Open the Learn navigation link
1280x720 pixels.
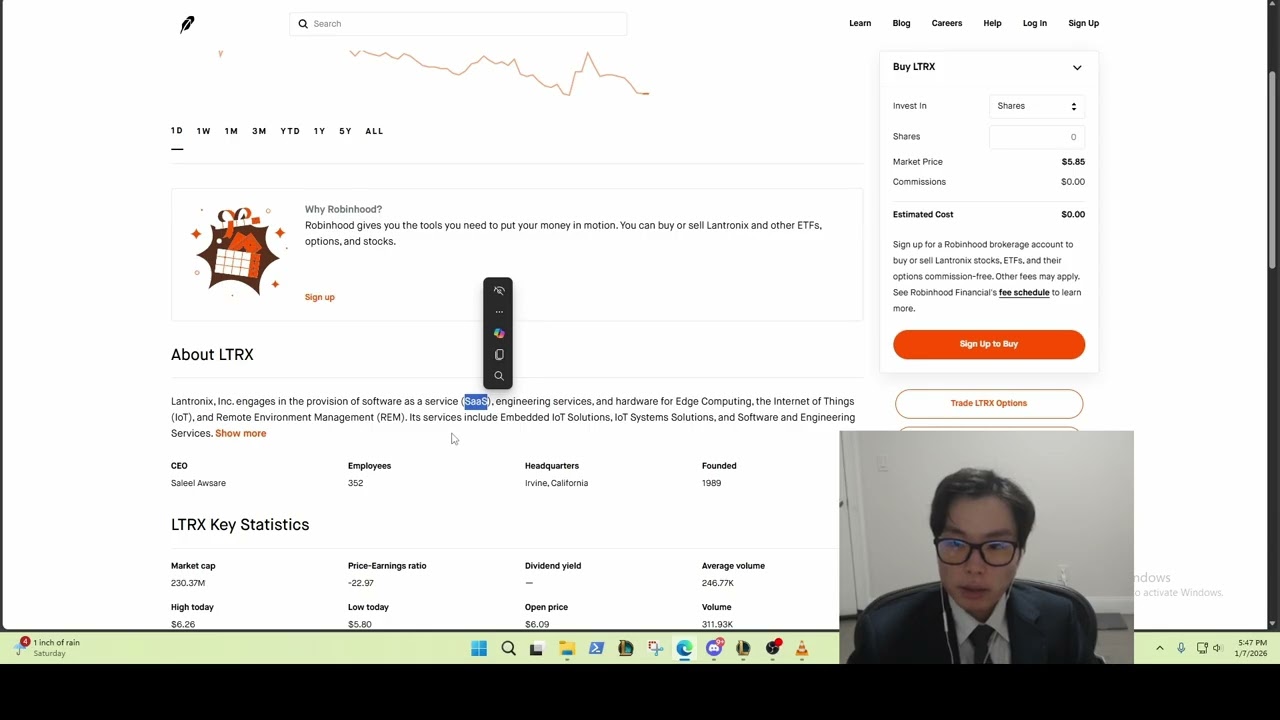[x=860, y=23]
